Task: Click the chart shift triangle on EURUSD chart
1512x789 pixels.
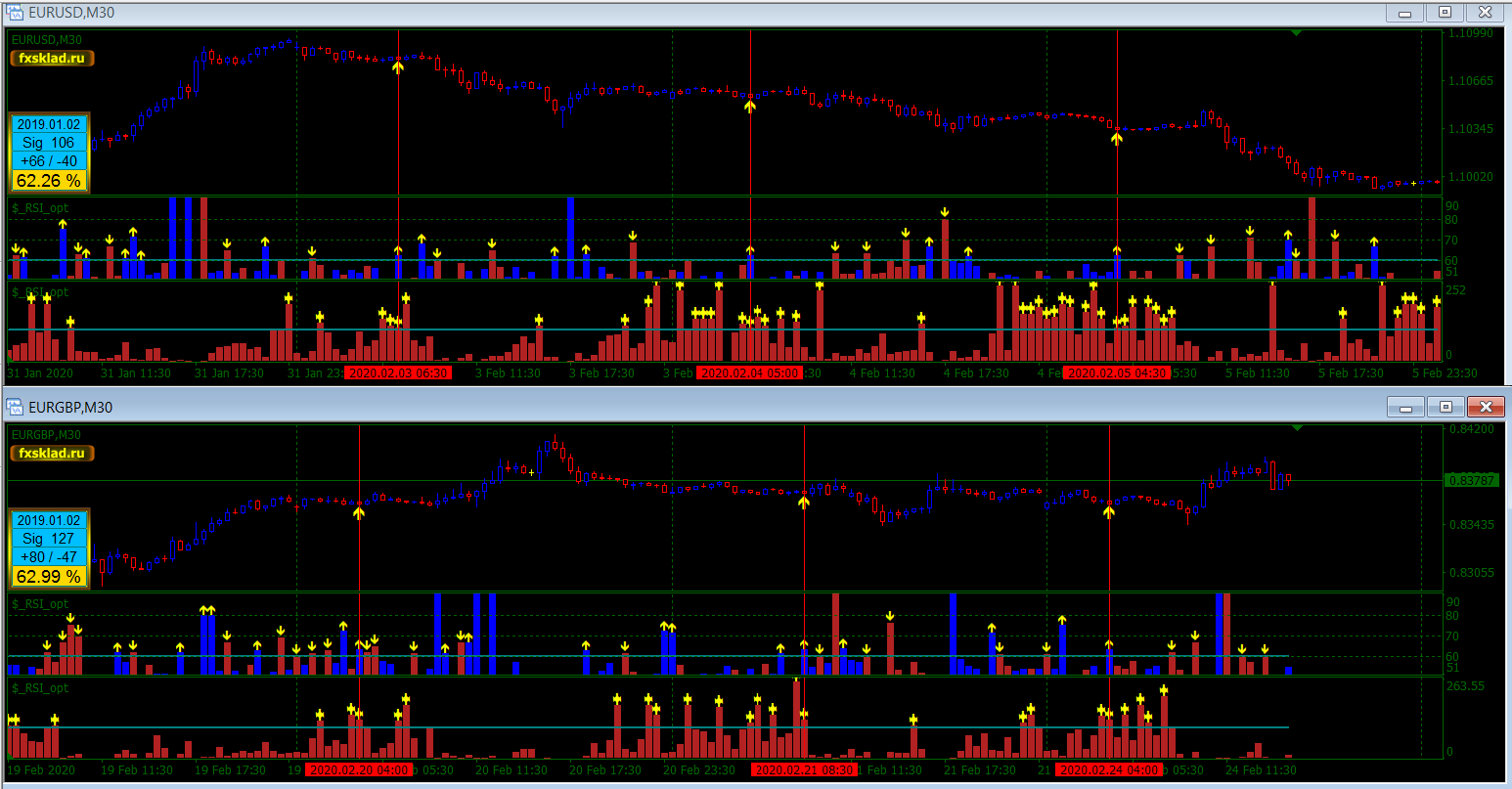Action: [1297, 33]
